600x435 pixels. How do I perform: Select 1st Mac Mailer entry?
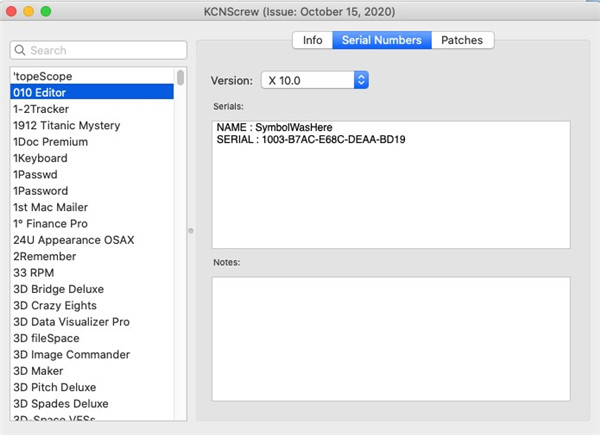click(x=92, y=207)
